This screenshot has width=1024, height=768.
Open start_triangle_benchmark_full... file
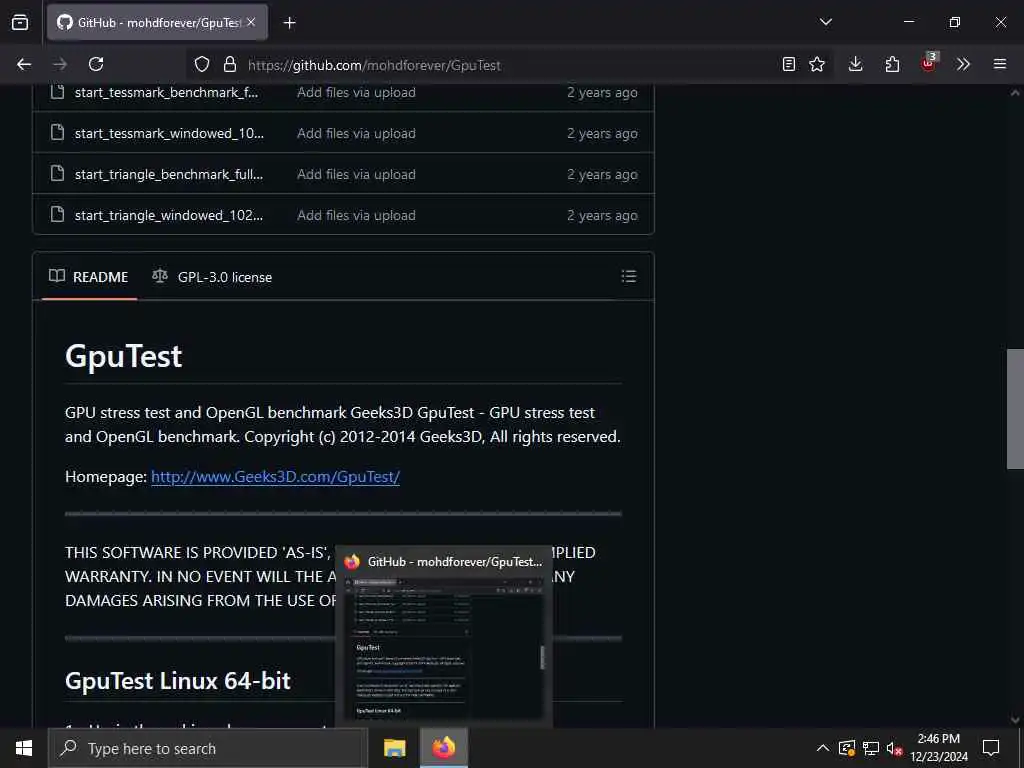[168, 174]
